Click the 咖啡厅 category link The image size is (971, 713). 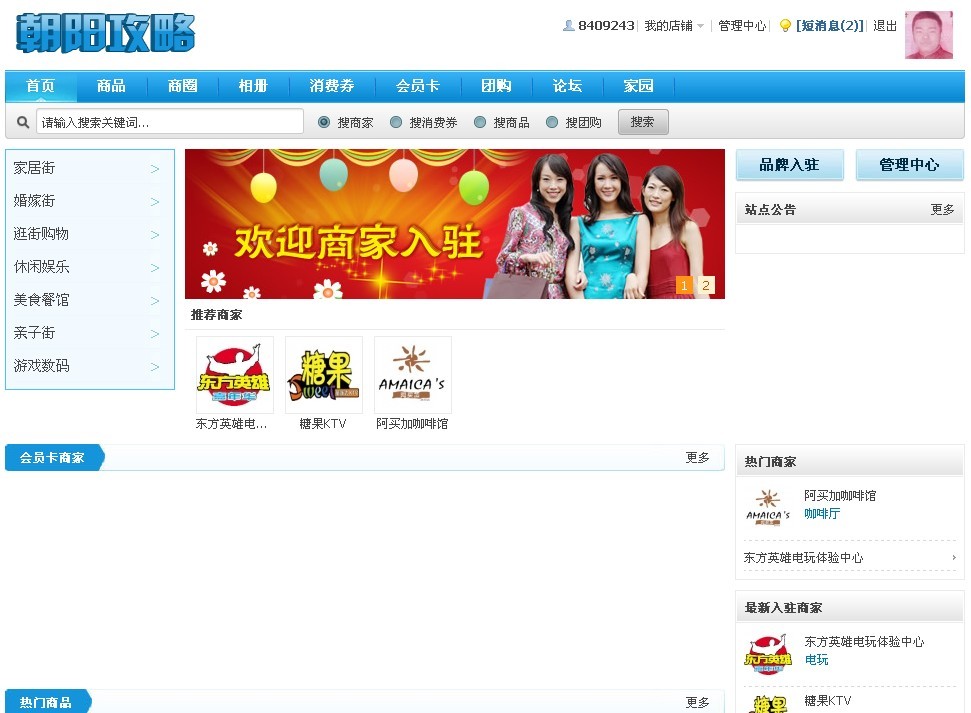coord(822,514)
